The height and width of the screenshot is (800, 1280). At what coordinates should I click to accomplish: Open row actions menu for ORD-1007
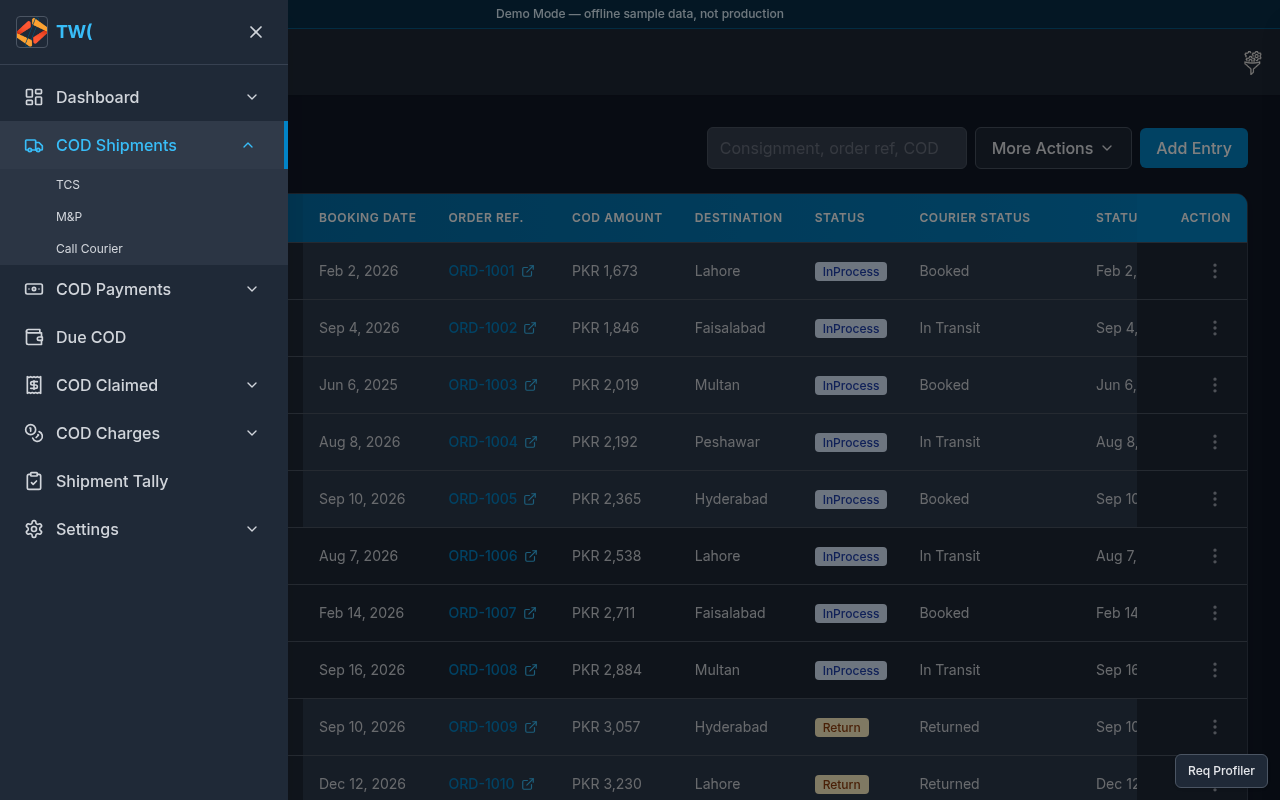[x=1215, y=613]
